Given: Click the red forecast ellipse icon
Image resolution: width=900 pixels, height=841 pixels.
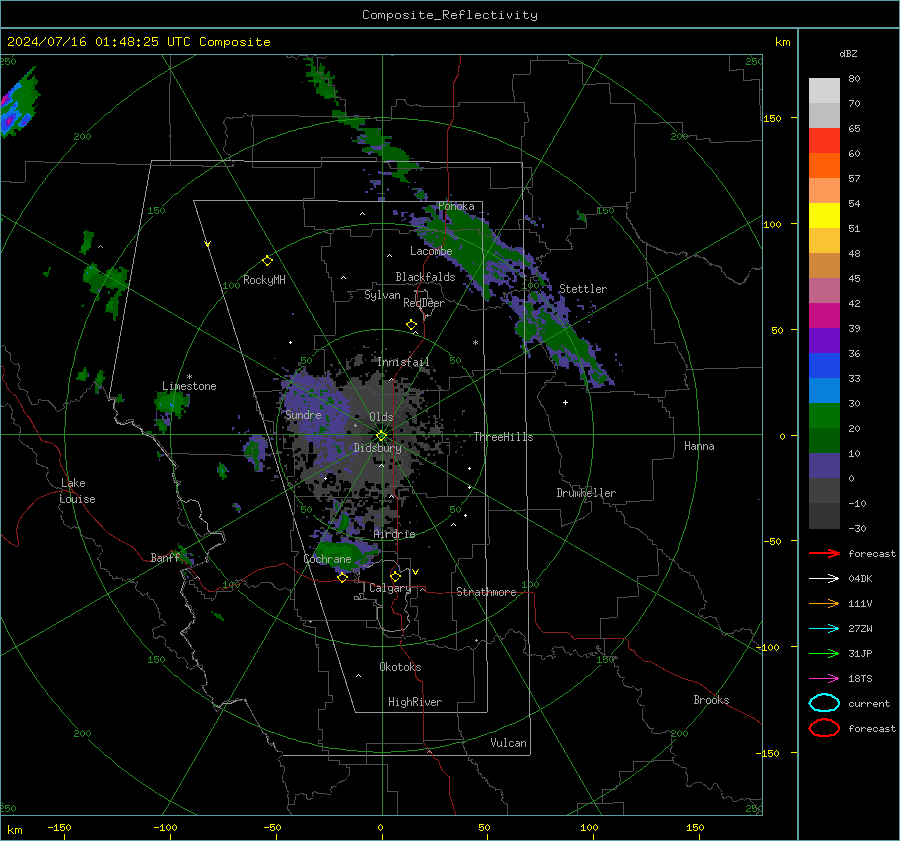Looking at the screenshot, I should 824,728.
